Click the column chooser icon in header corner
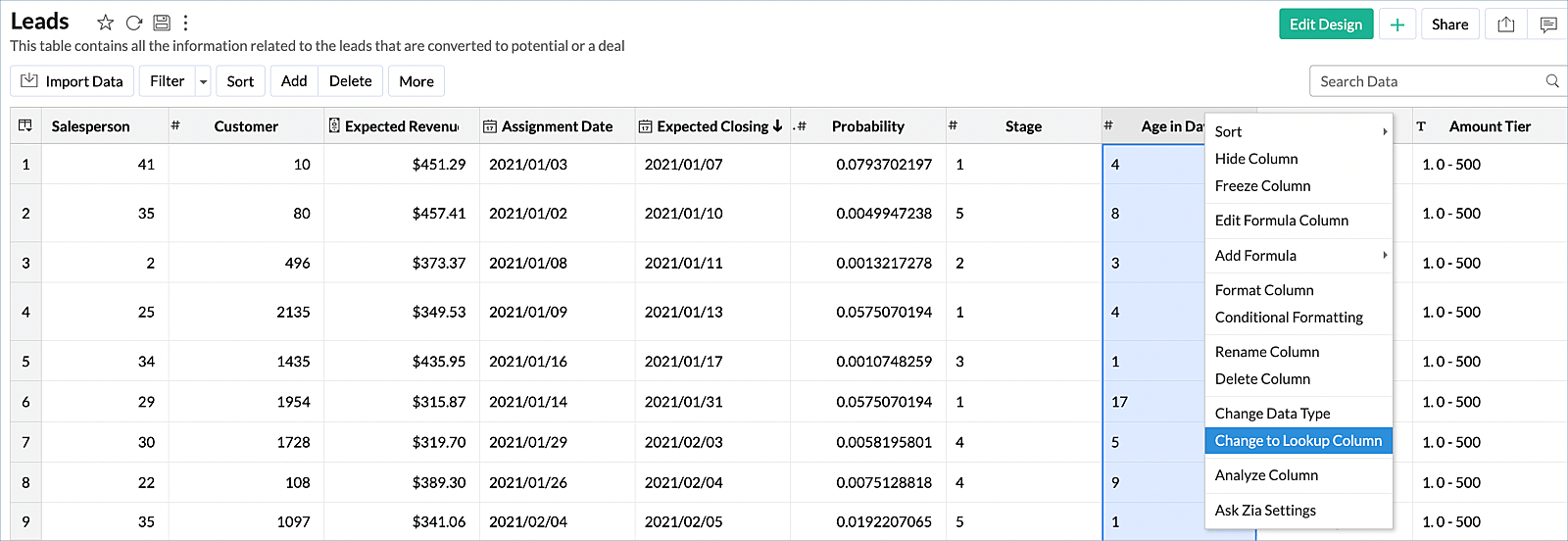 (25, 125)
